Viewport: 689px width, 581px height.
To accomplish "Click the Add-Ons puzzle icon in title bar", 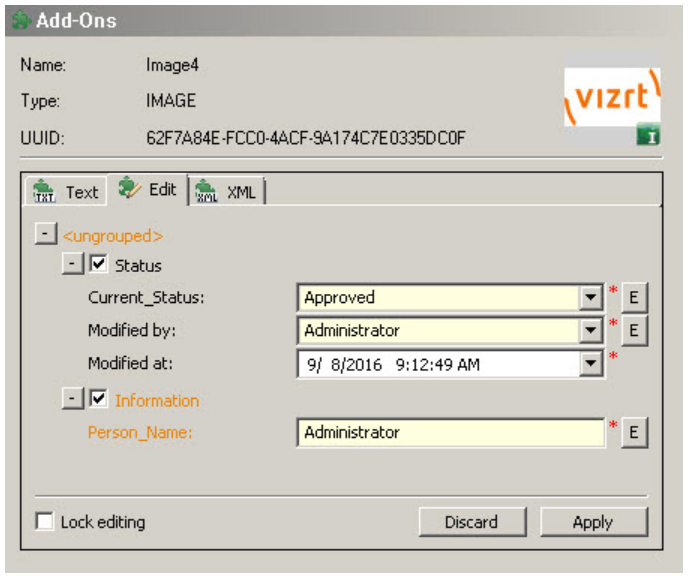I will click(21, 21).
